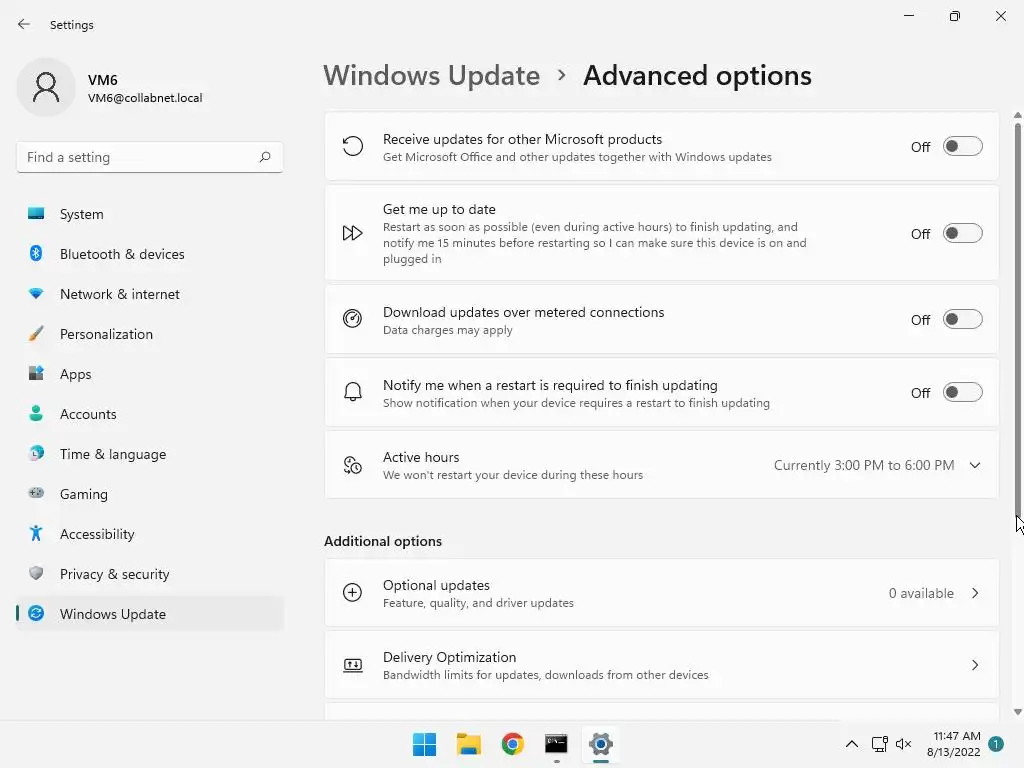Click the Accounts person icon in sidebar
Screen dimensions: 1024x768
[x=36, y=413]
